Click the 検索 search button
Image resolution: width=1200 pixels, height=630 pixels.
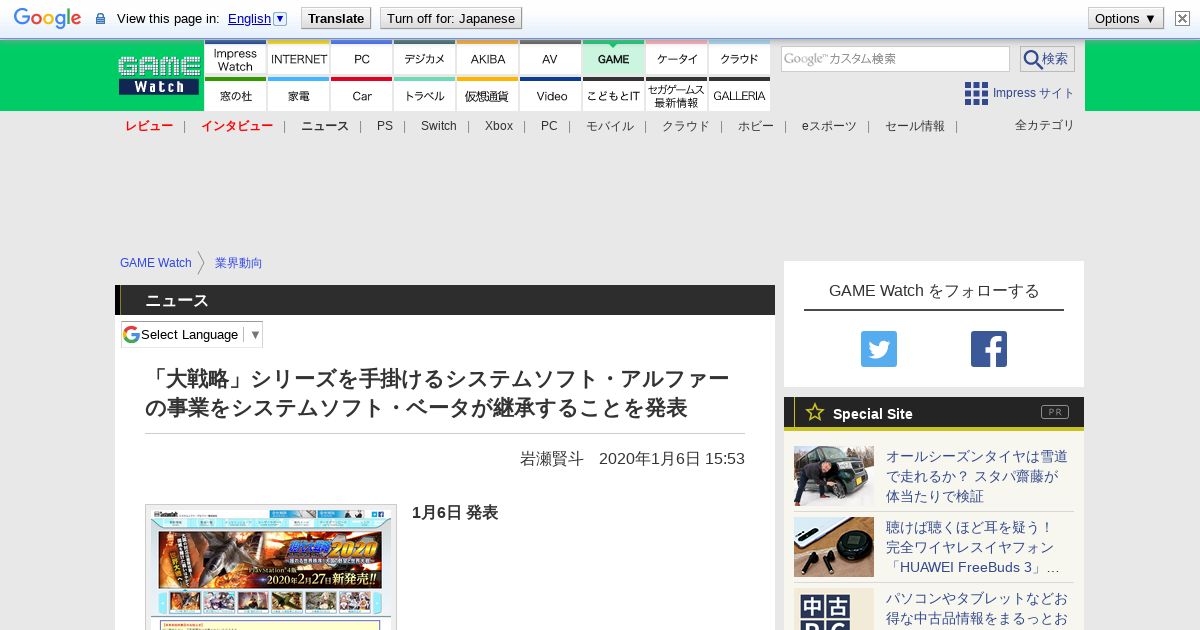(x=1047, y=59)
